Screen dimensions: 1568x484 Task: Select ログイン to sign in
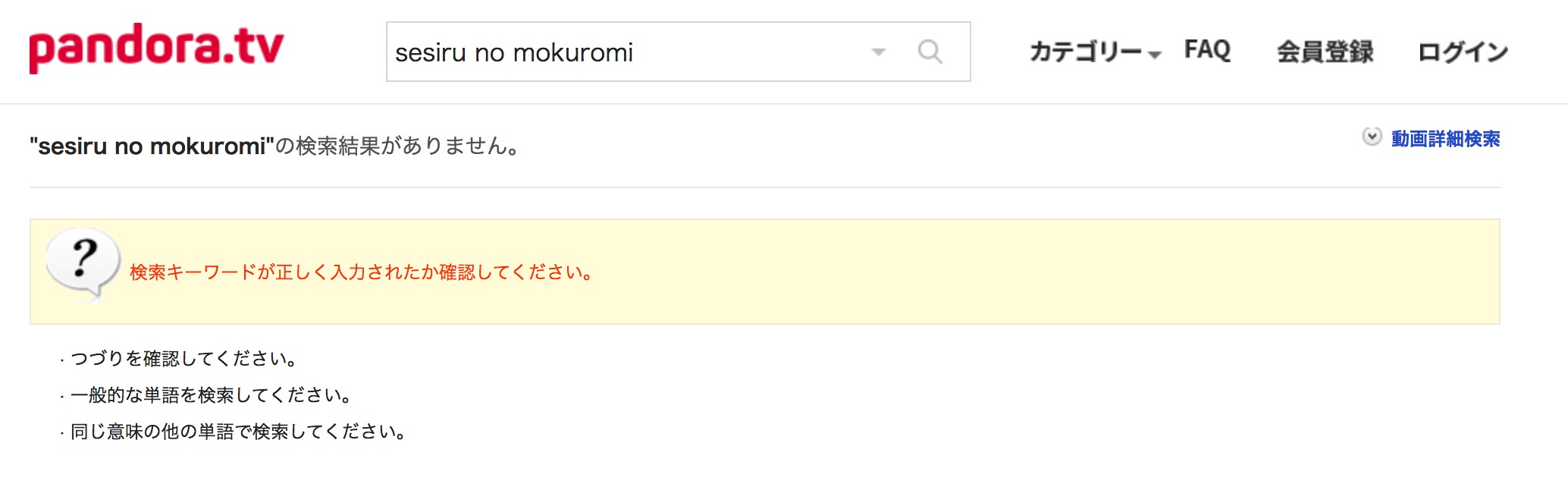1463,52
